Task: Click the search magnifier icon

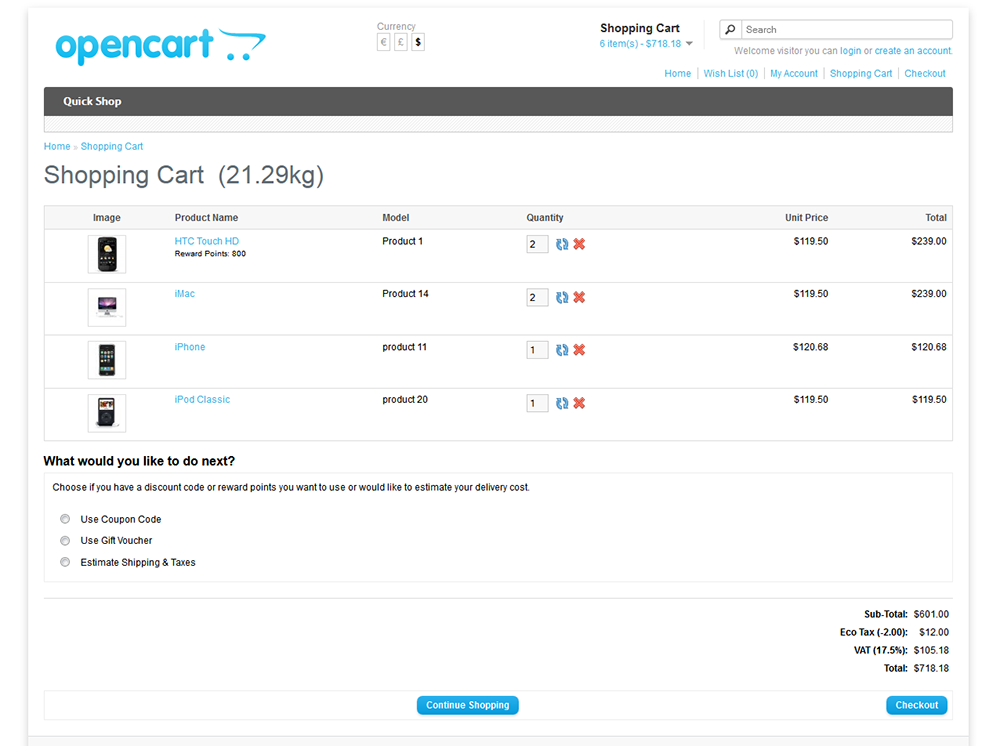Action: (x=731, y=29)
